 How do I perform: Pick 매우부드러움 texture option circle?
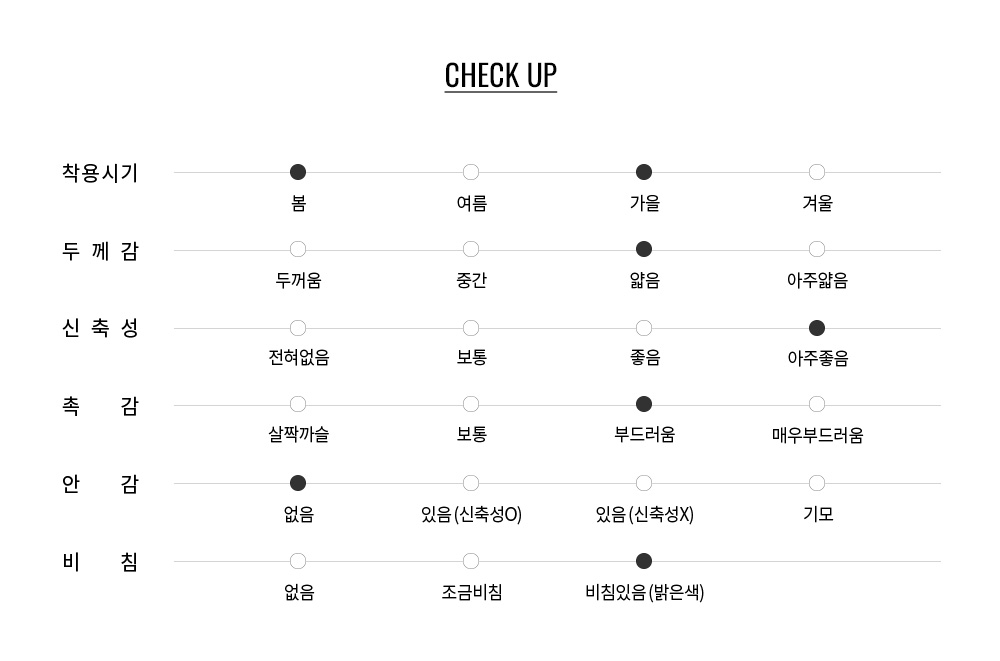817,404
